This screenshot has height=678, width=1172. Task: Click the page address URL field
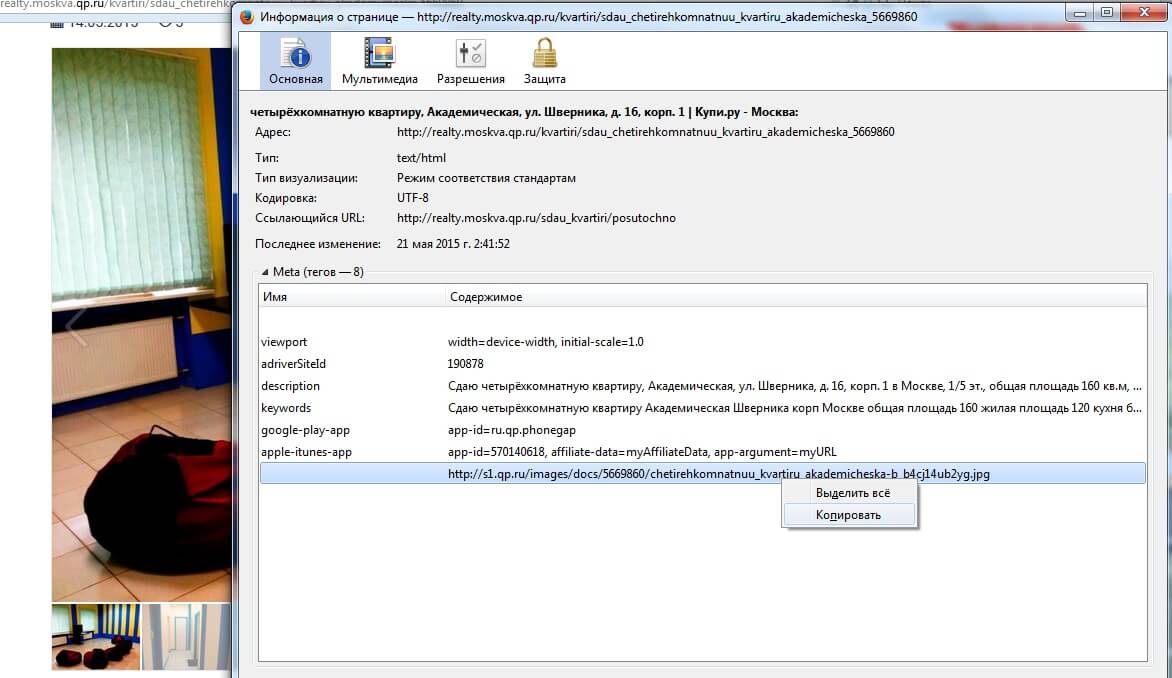(x=645, y=132)
